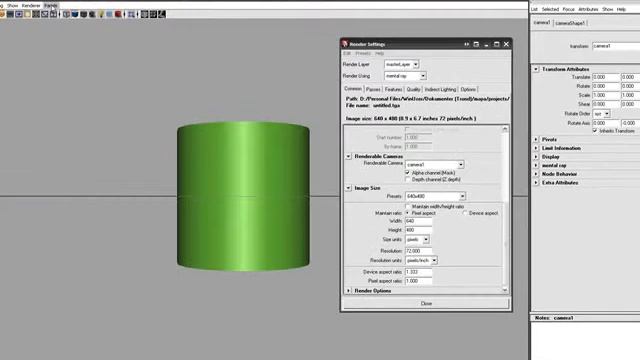Click the double-arrow icon in Render Settings titlebar
The image size is (640, 360).
466,44
